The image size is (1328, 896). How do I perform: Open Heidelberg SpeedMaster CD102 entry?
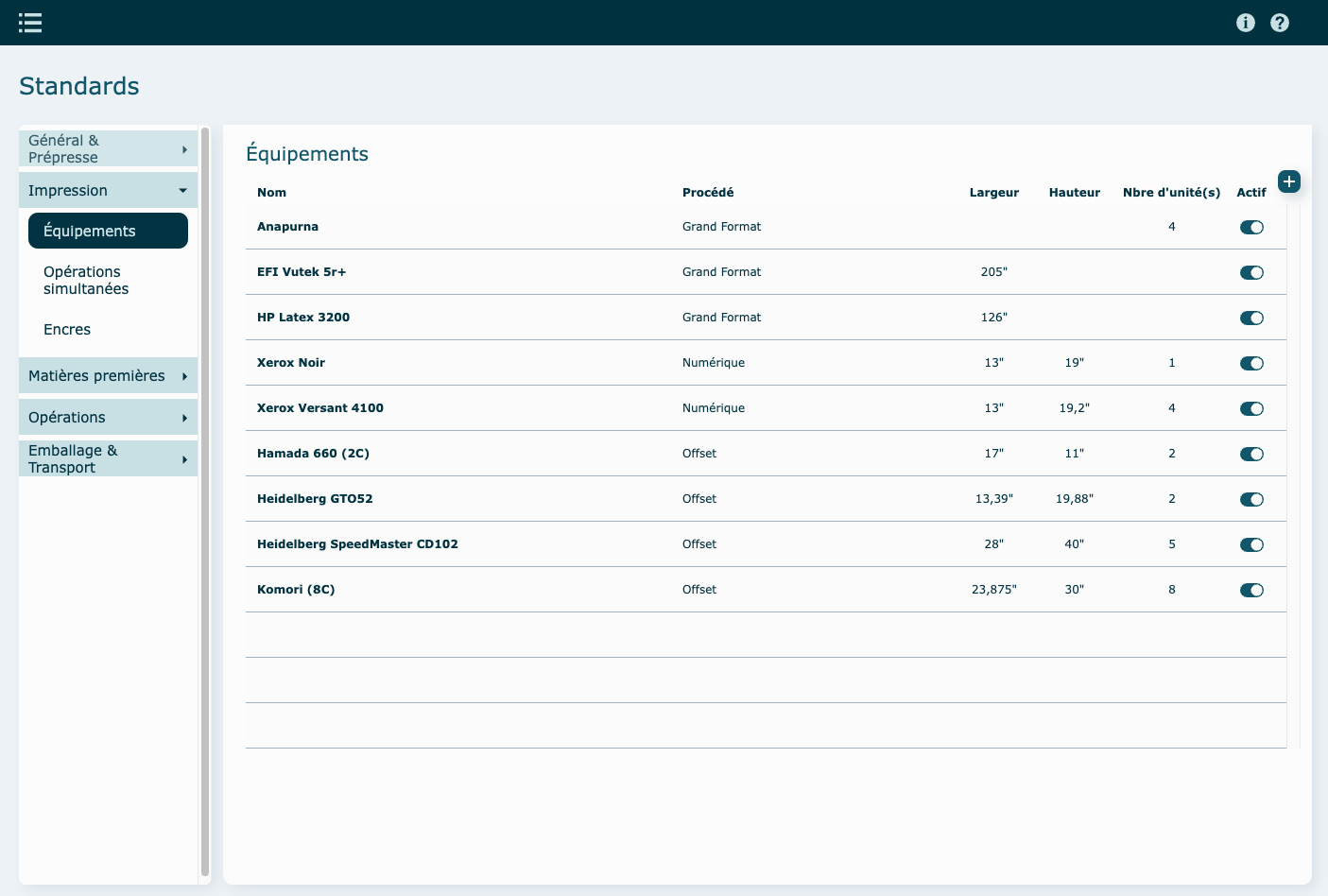(357, 544)
